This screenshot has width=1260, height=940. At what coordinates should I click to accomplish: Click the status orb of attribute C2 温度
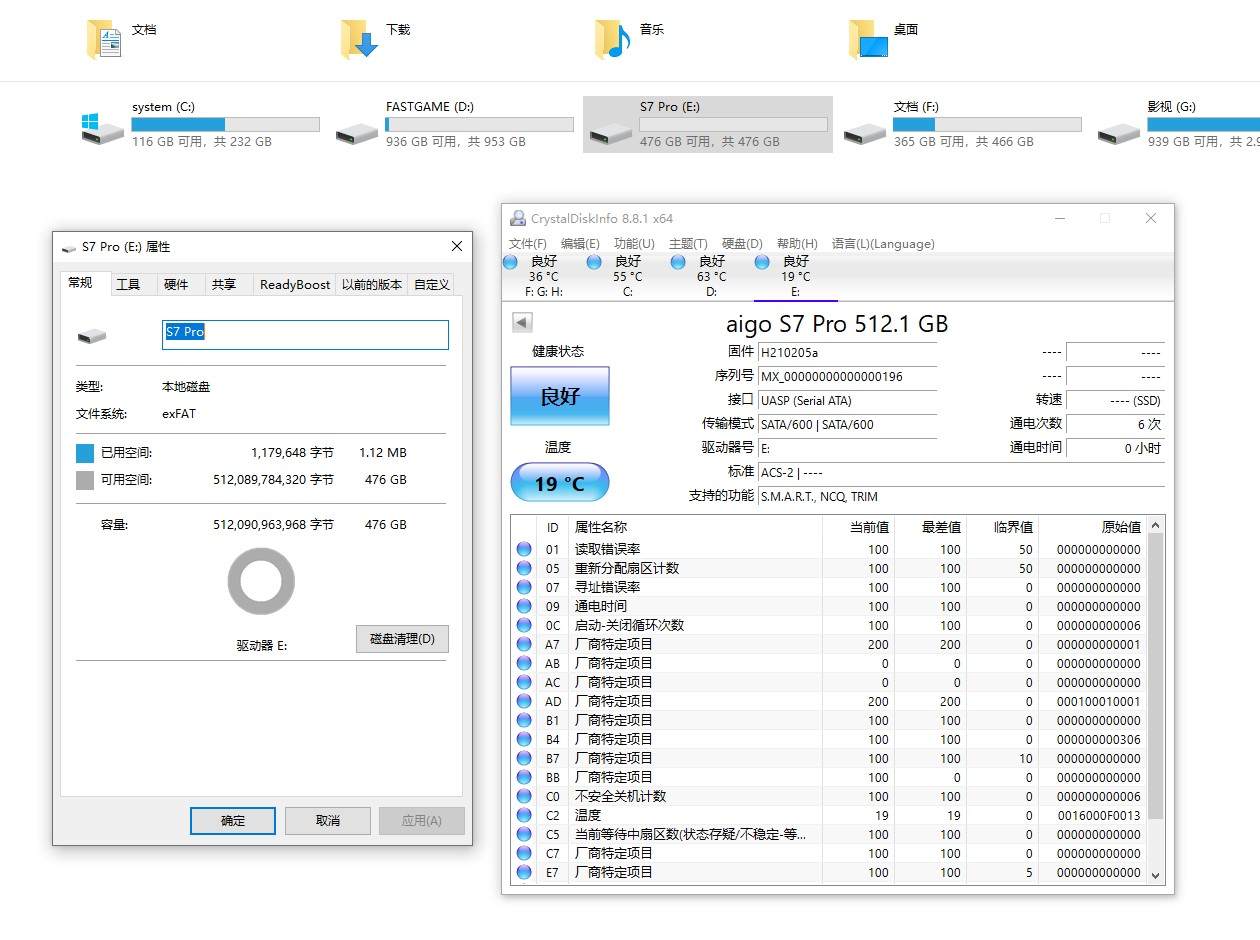[524, 815]
